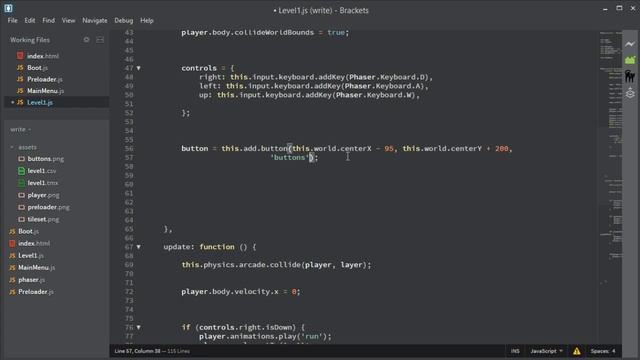Open the Debug menu
The image size is (640, 360).
(124, 20)
